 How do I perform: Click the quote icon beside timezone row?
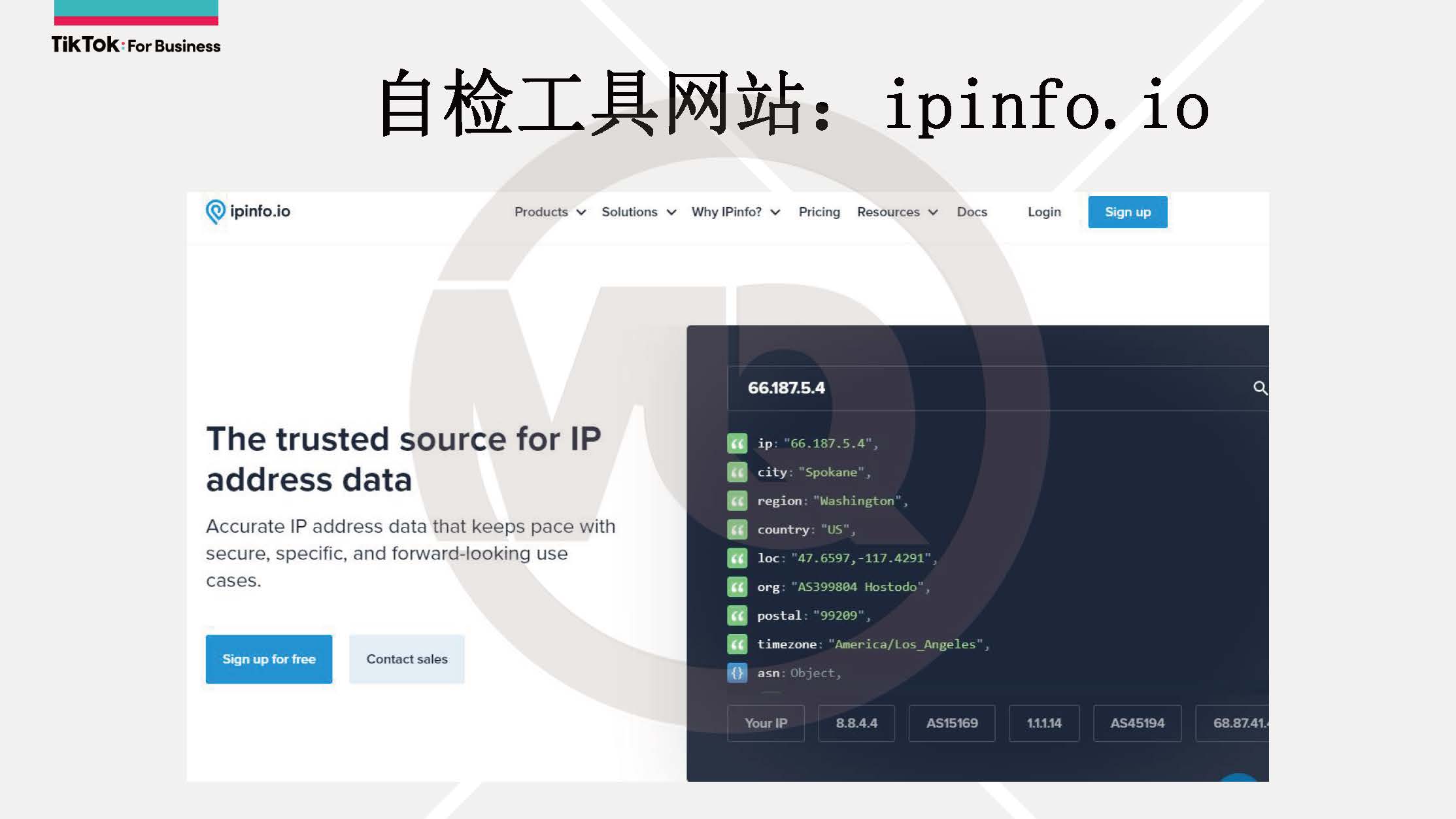[737, 644]
